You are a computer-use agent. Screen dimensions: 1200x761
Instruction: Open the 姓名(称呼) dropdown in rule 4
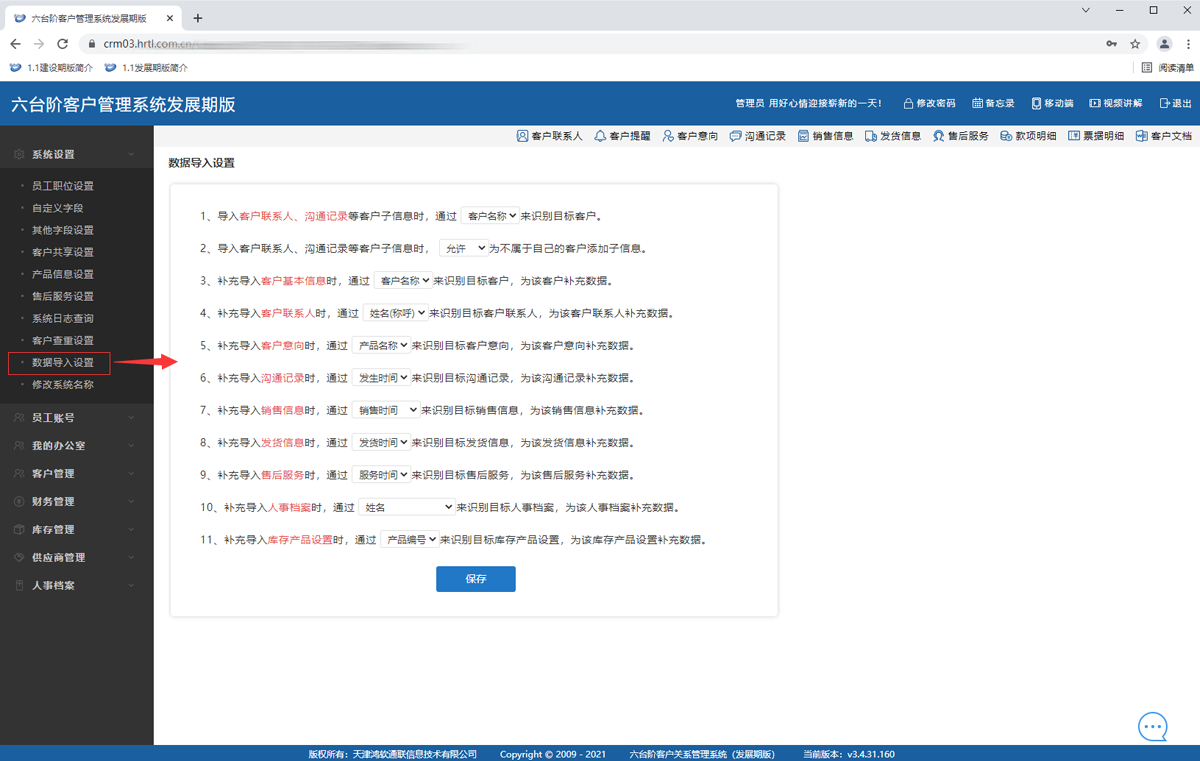pyautogui.click(x=395, y=313)
